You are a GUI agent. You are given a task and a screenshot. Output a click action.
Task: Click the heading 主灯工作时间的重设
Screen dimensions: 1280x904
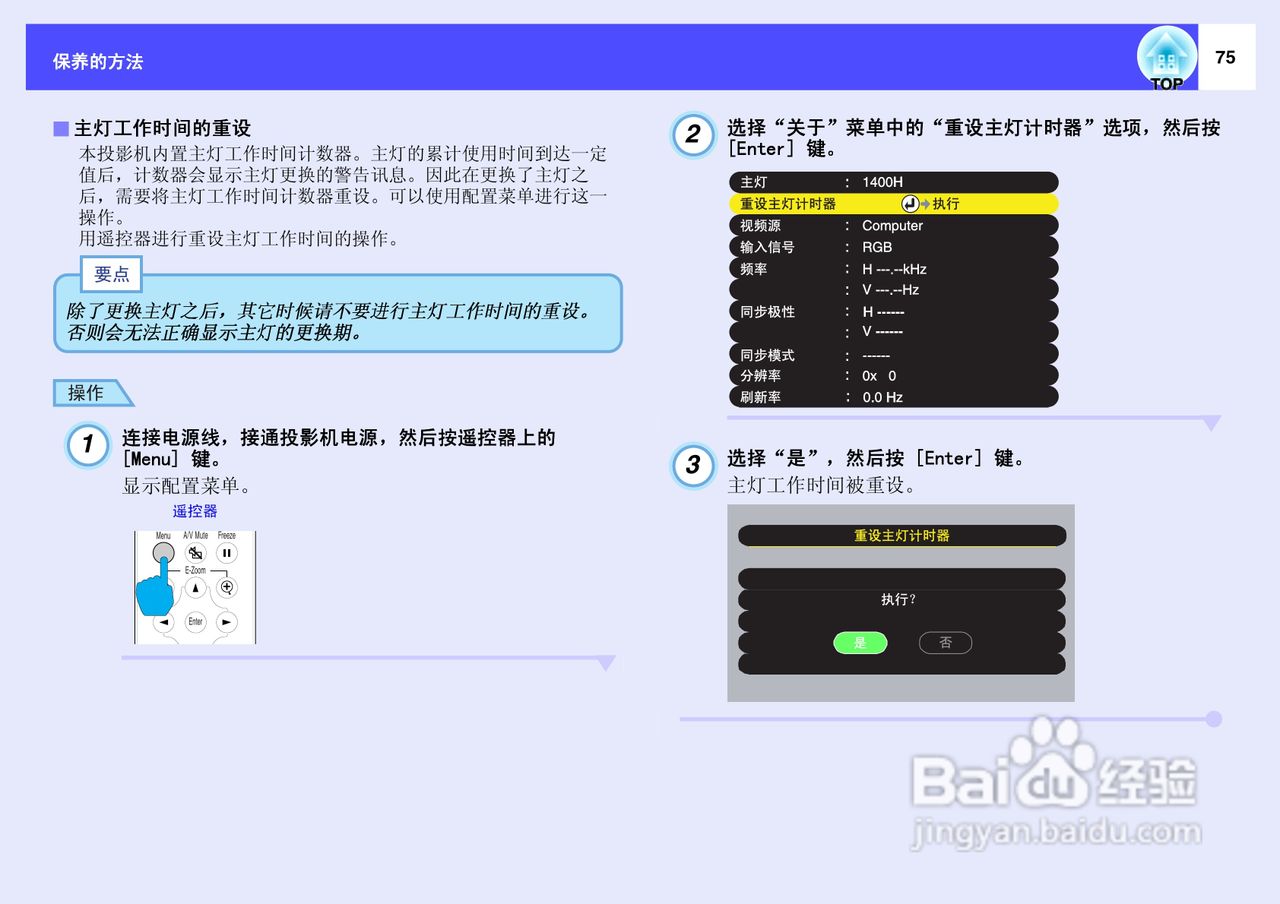pos(162,128)
